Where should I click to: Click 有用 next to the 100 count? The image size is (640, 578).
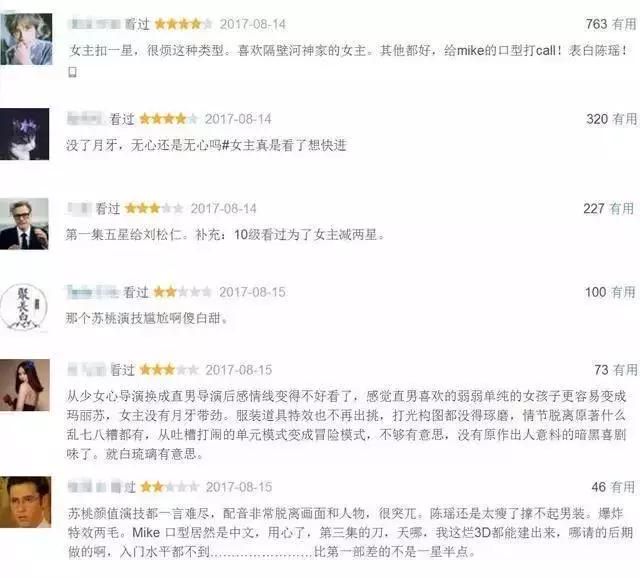tap(623, 292)
